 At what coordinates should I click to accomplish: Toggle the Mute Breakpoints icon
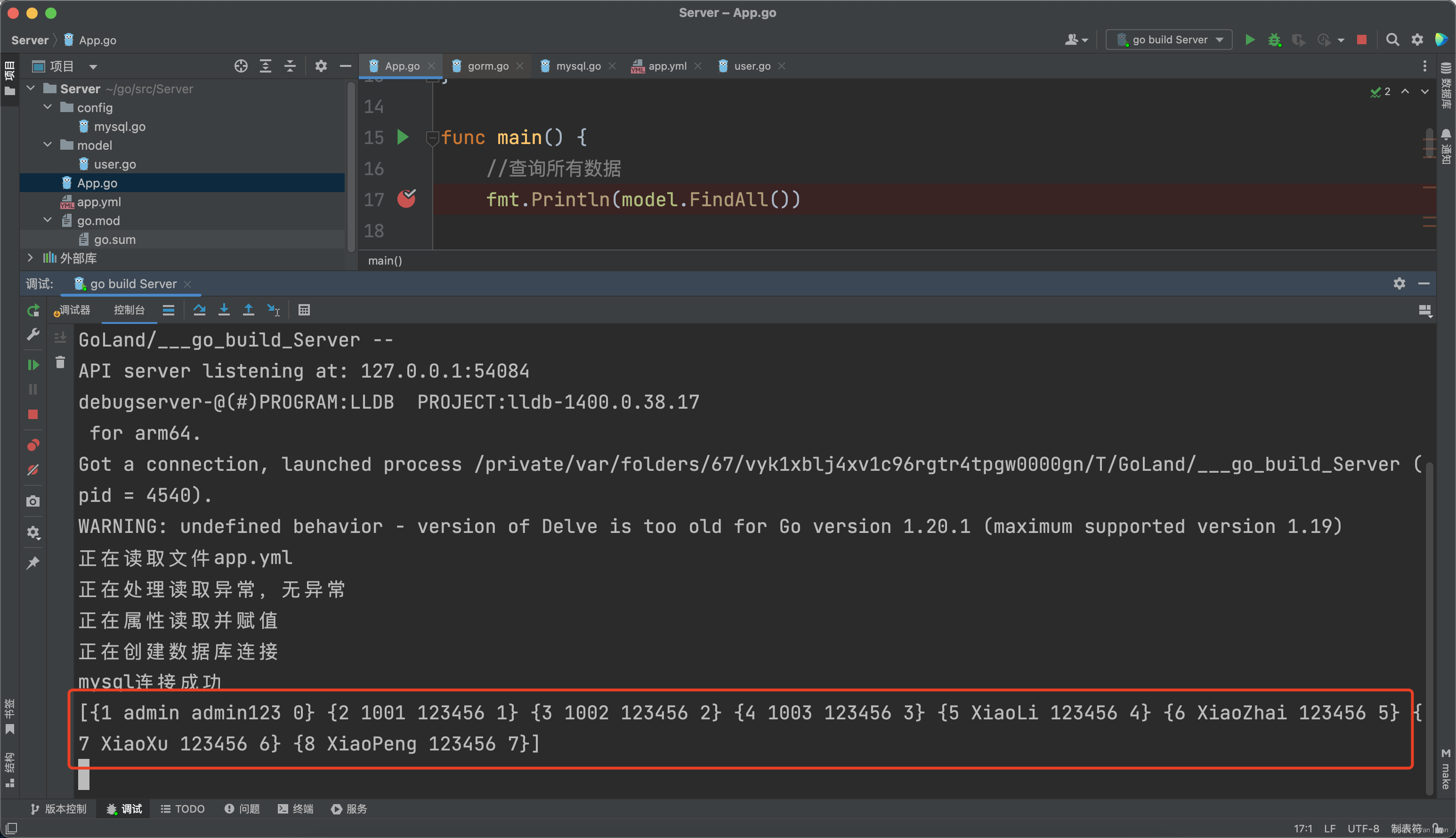coord(33,470)
